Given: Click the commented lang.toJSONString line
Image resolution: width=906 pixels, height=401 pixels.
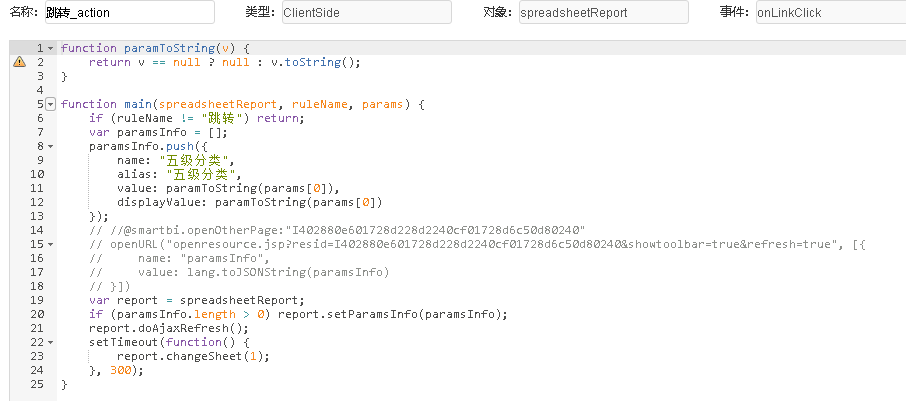Looking at the screenshot, I should click(x=239, y=272).
